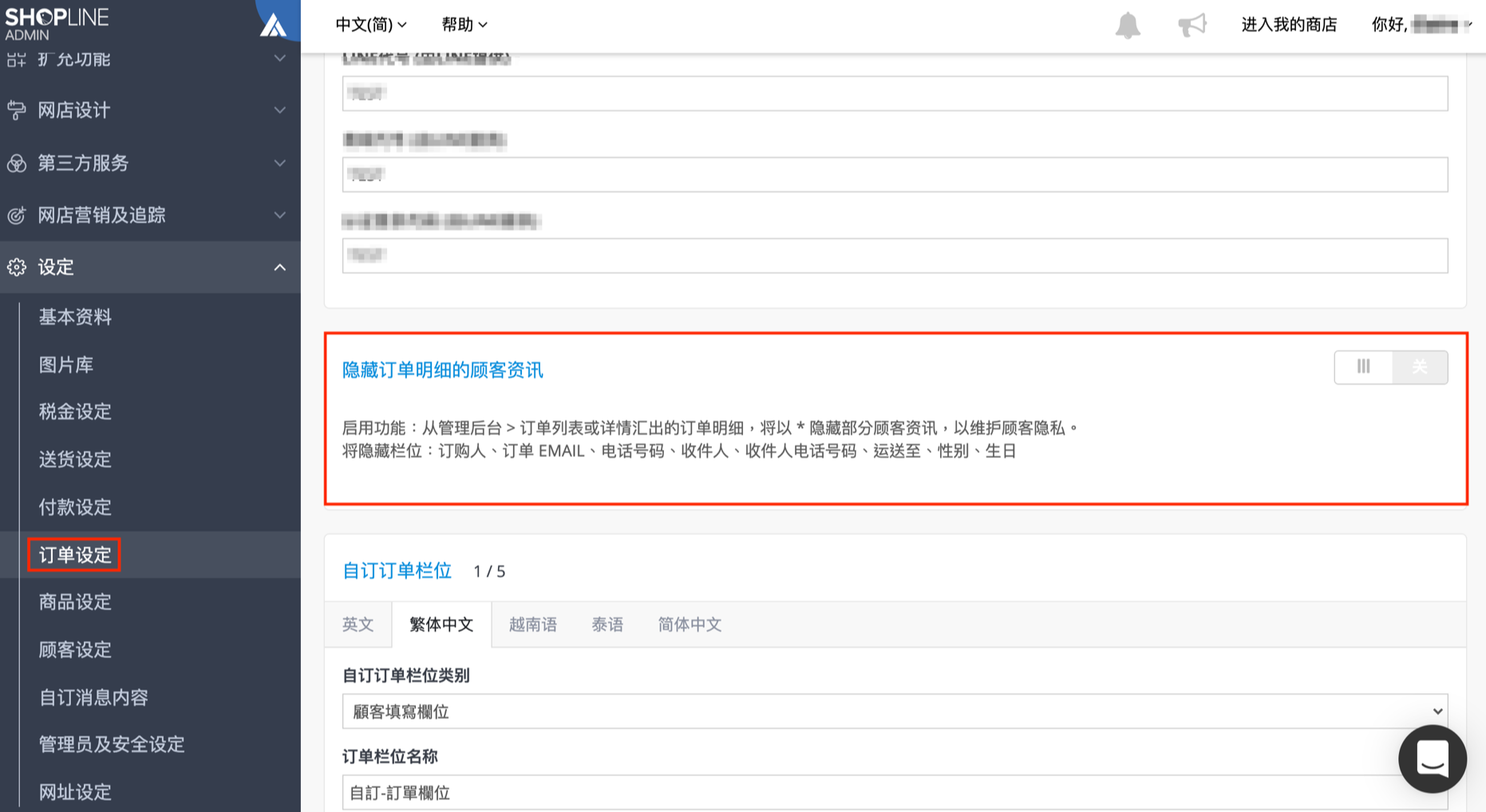Click the 设定 gear icon
This screenshot has width=1486, height=812.
pyautogui.click(x=17, y=267)
